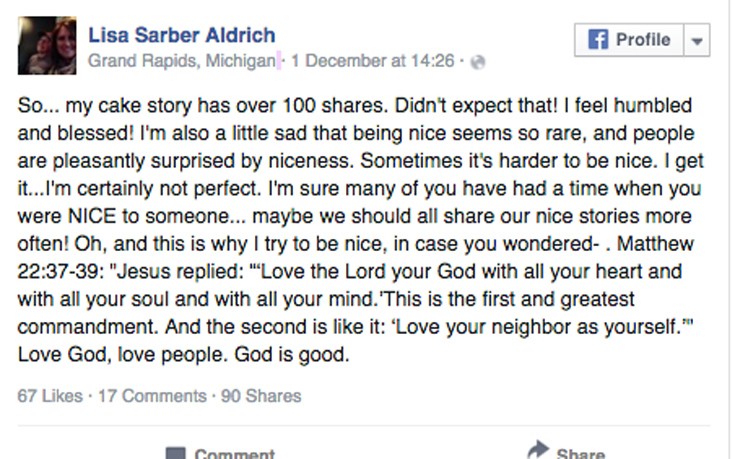The height and width of the screenshot is (459, 735).
Task: Click the globe public audience icon
Action: 478,62
